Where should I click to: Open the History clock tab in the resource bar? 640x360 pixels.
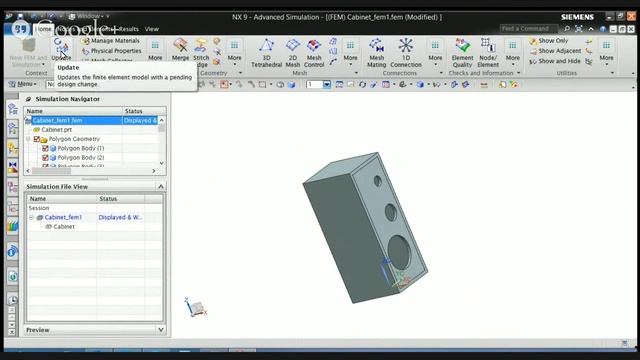13,300
